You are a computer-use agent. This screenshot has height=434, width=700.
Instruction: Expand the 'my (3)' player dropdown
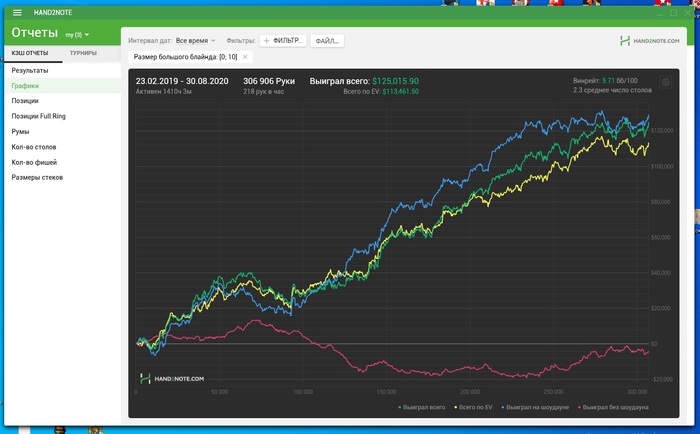[77, 34]
